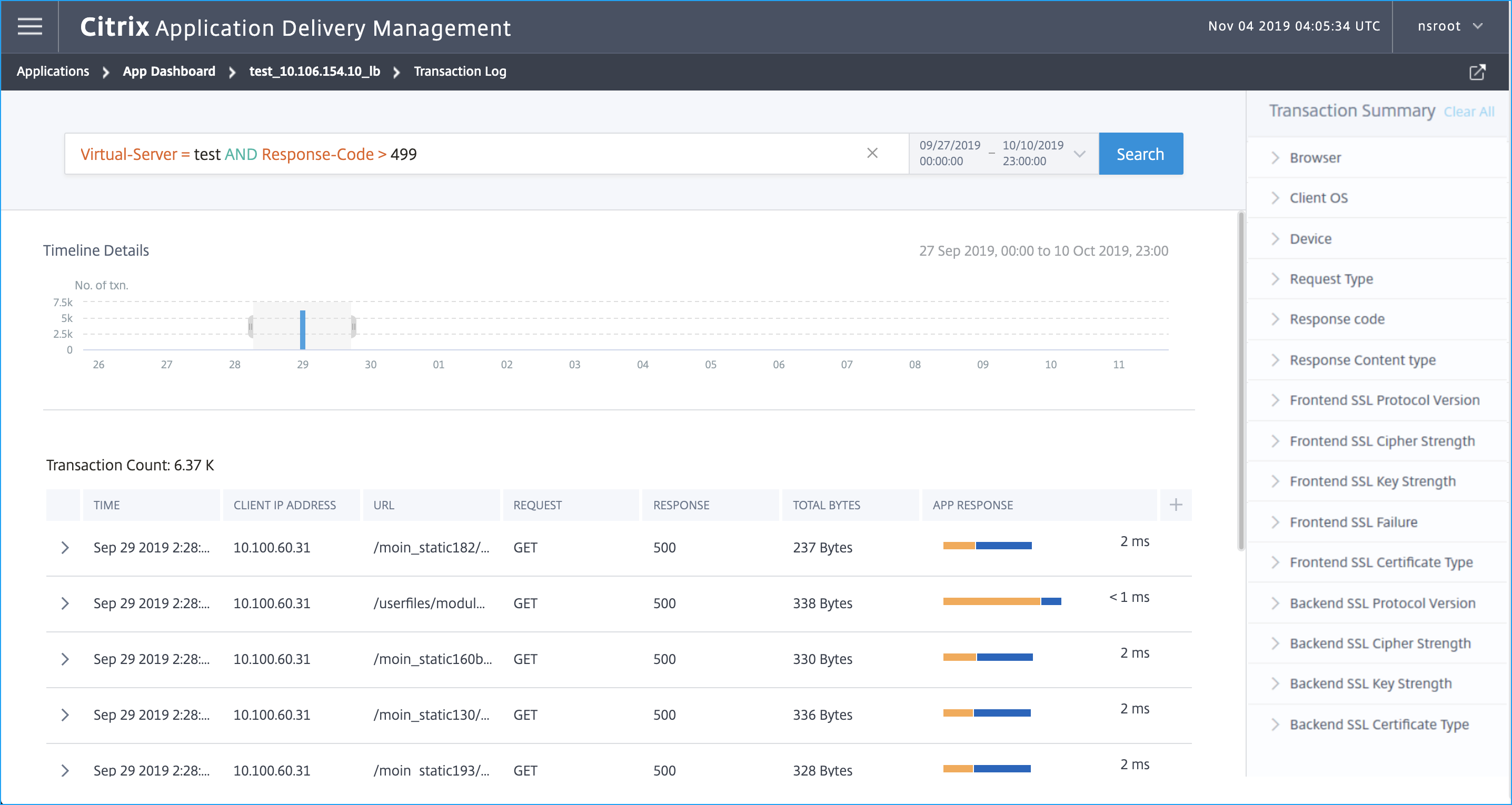
Task: Expand the /userfiles/modul transaction row
Action: coord(65,603)
